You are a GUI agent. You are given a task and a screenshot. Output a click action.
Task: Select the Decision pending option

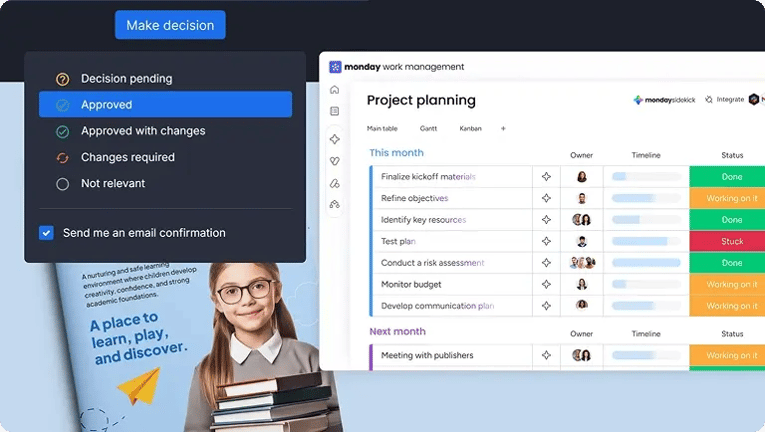(165, 79)
